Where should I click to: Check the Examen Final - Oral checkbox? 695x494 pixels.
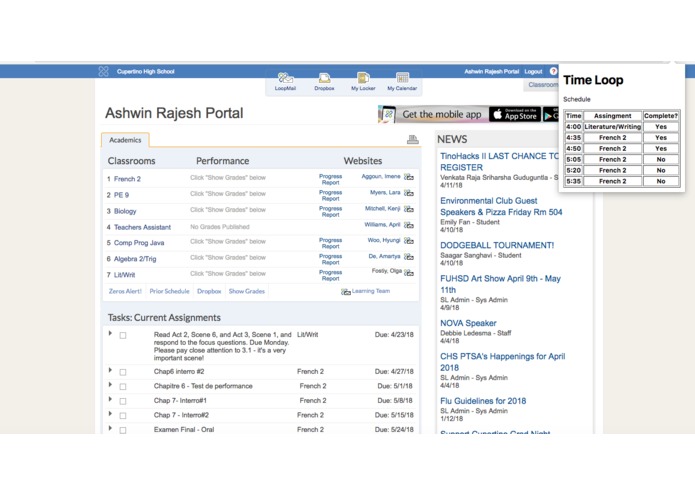tap(123, 430)
